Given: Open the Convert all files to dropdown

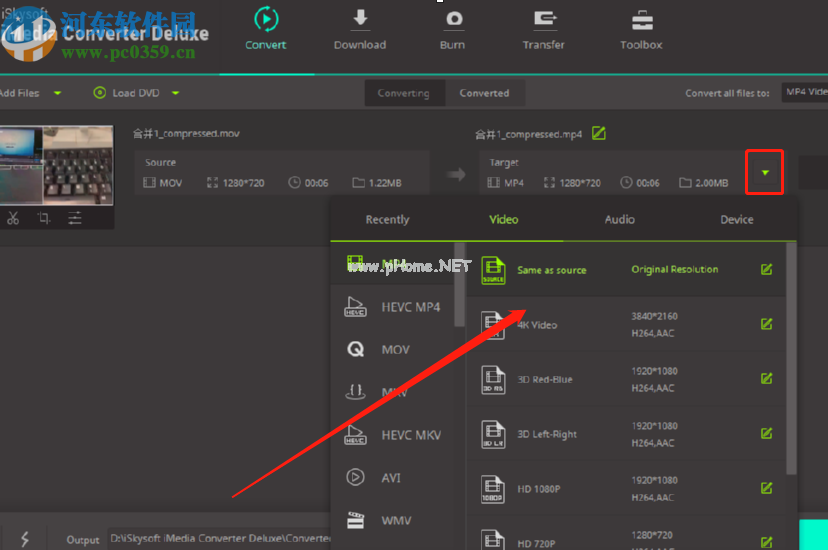Looking at the screenshot, I should (x=804, y=93).
